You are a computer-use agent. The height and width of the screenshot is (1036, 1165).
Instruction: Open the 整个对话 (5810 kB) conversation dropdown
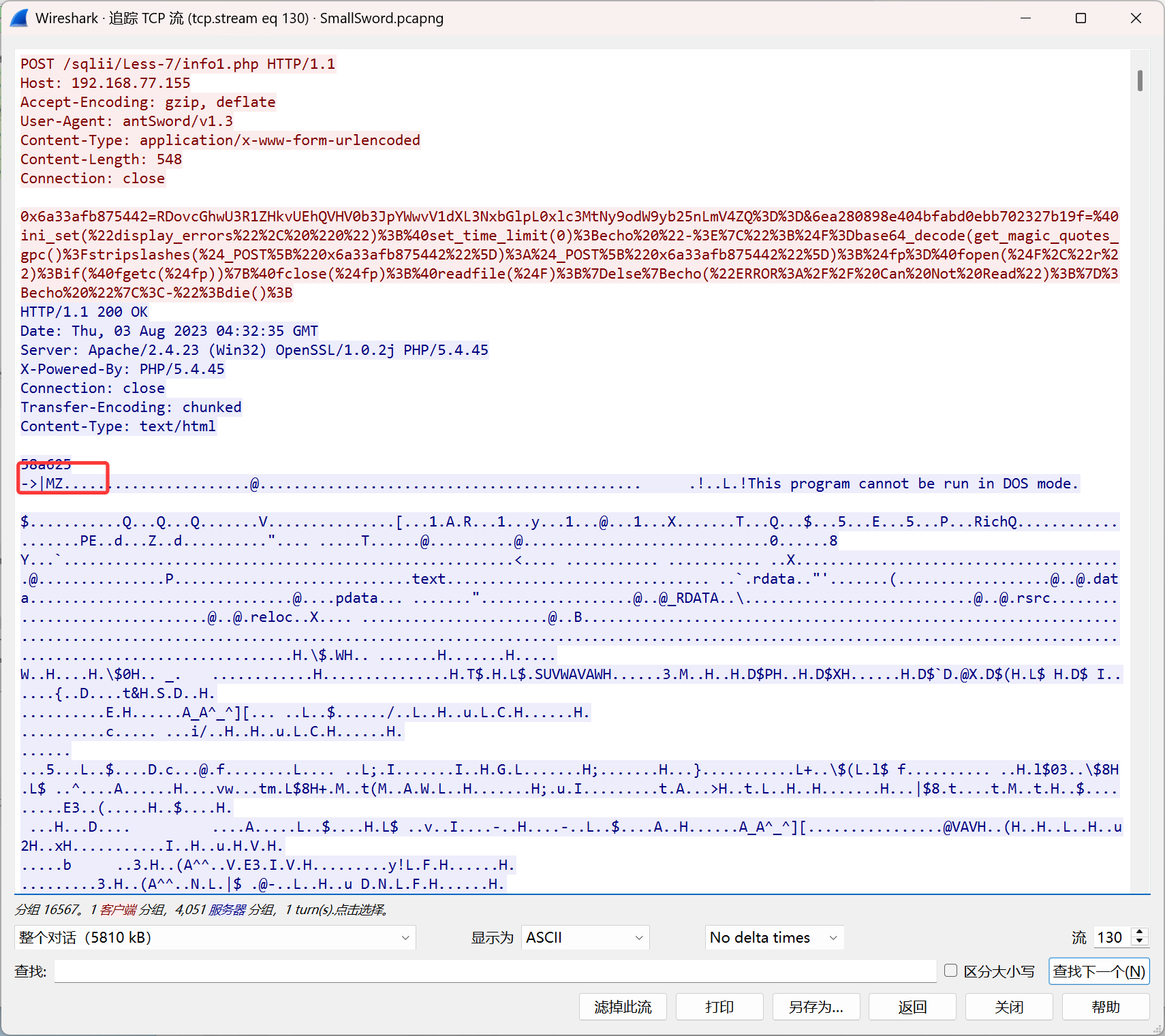215,937
